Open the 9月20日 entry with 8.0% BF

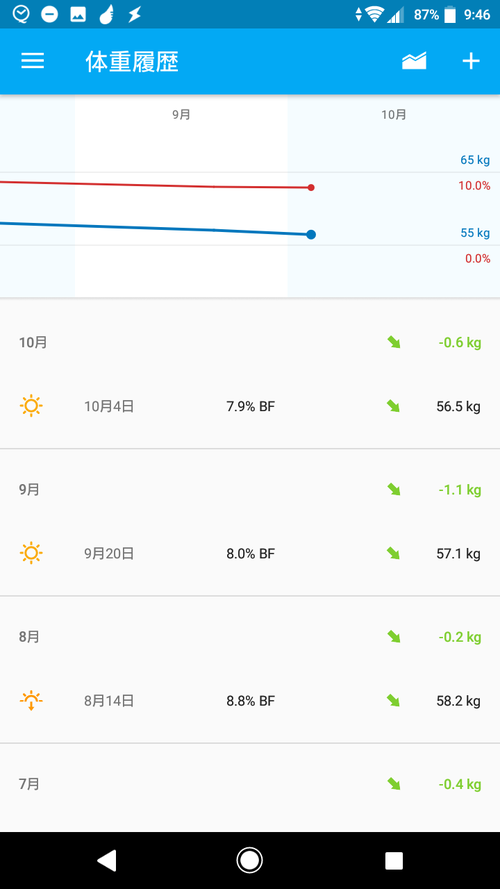[250, 553]
